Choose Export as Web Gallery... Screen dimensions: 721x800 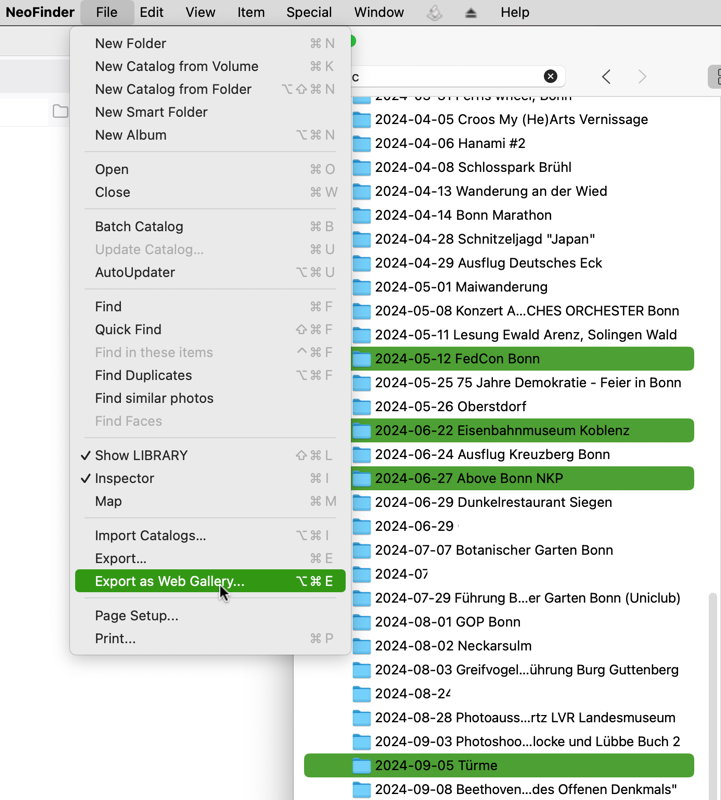point(169,581)
